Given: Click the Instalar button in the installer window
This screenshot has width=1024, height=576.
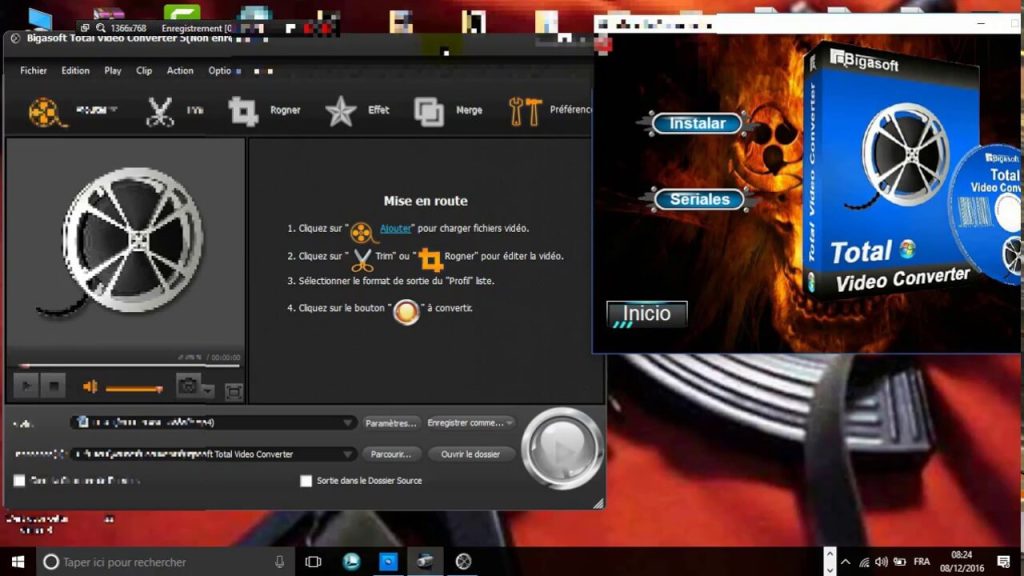Looking at the screenshot, I should pyautogui.click(x=697, y=123).
